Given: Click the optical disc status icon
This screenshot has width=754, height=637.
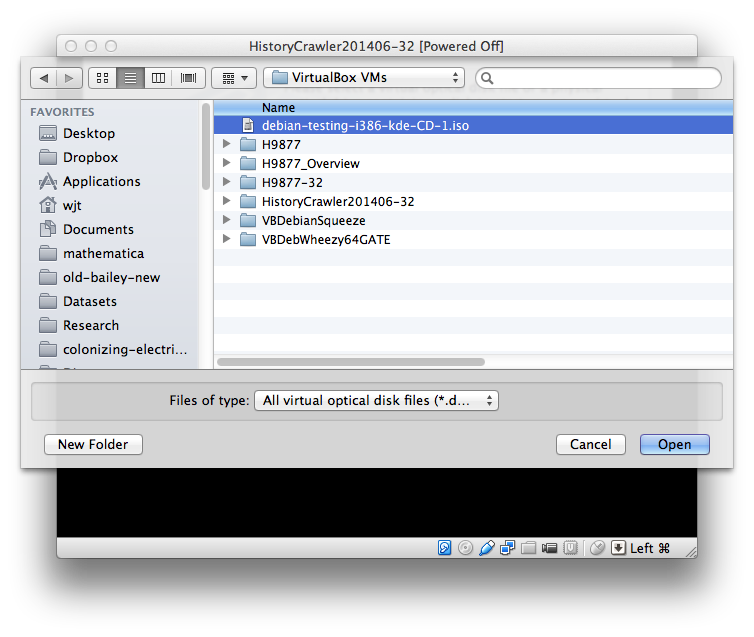Looking at the screenshot, I should [466, 548].
